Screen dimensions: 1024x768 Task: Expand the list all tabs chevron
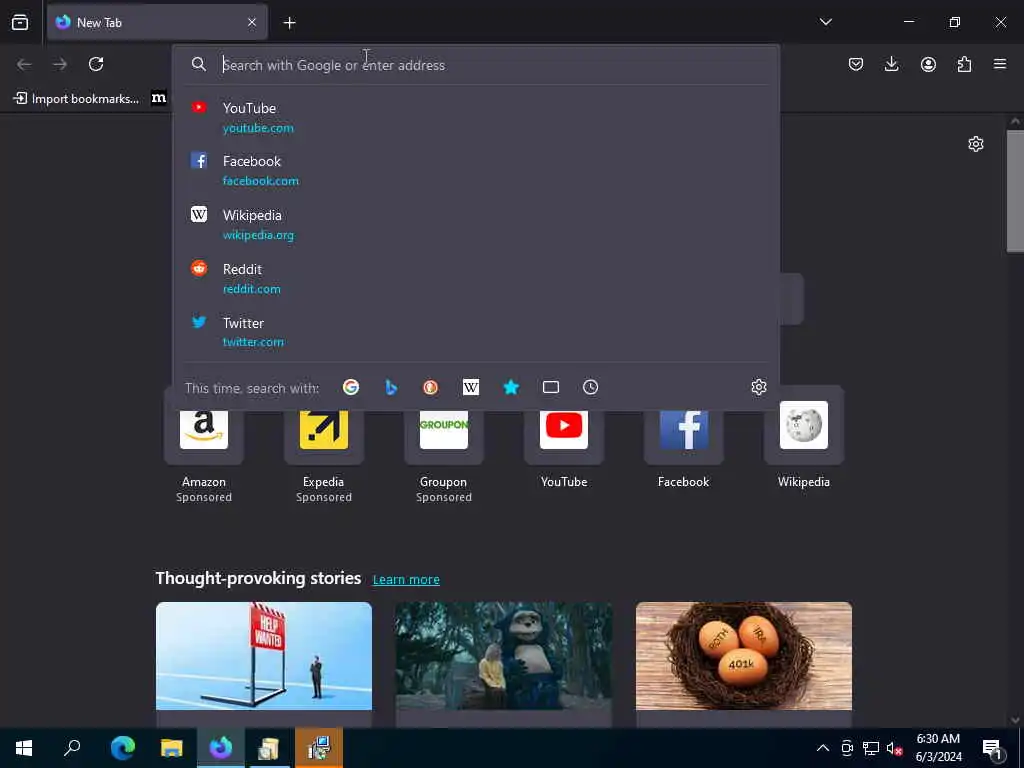825,22
